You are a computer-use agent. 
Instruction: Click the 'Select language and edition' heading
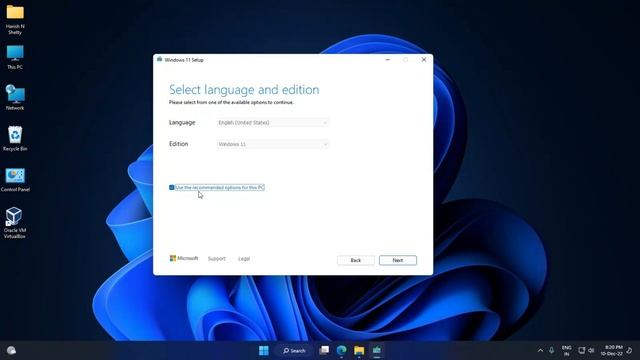pyautogui.click(x=244, y=89)
